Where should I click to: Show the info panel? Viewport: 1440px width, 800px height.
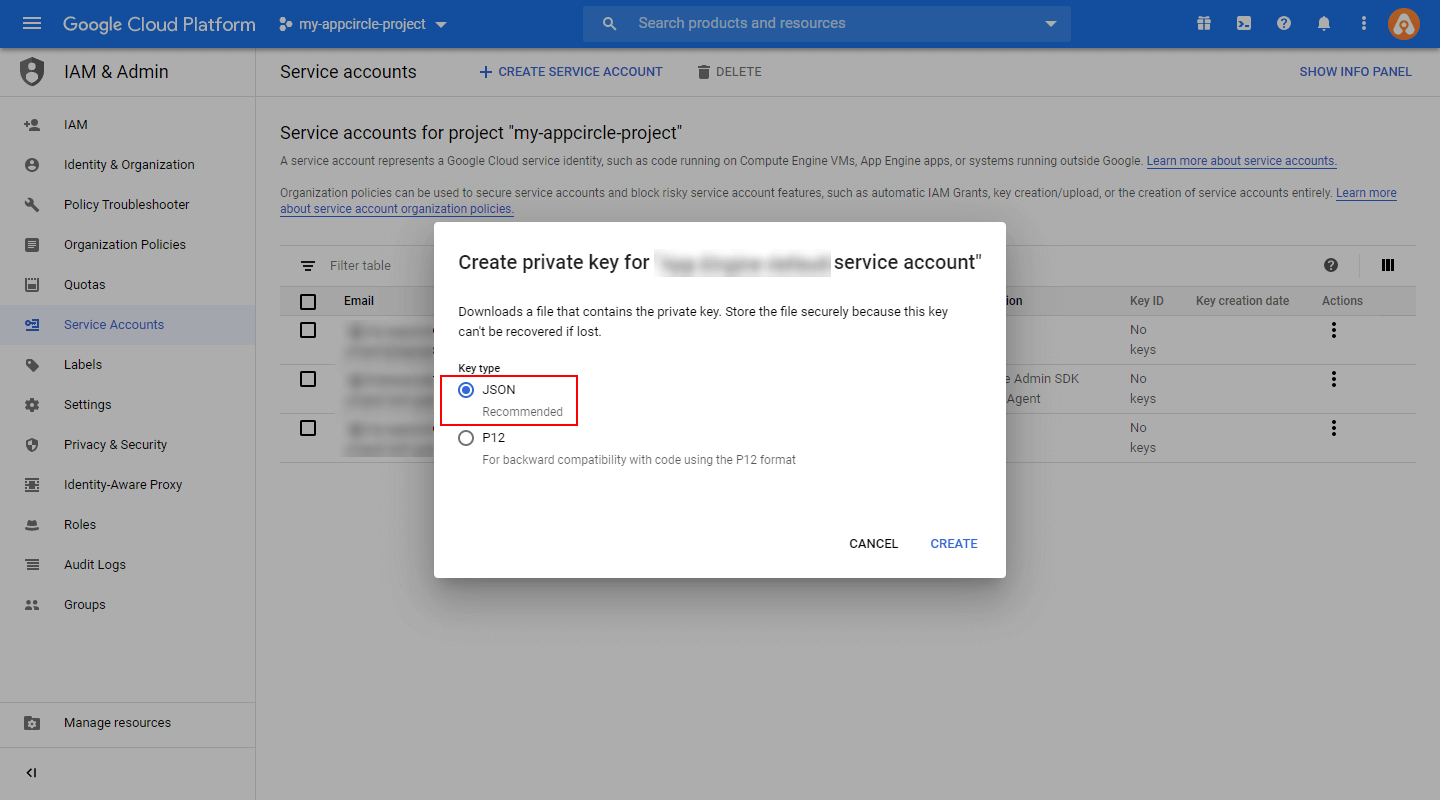[x=1355, y=72]
